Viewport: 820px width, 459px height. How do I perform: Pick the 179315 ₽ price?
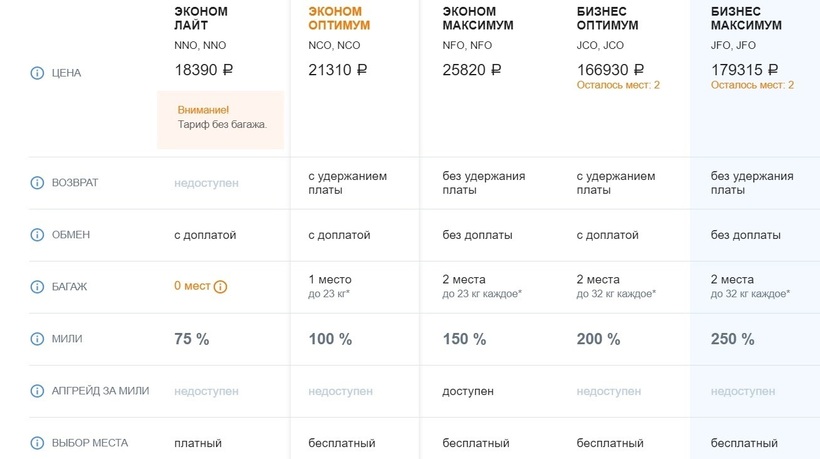744,70
